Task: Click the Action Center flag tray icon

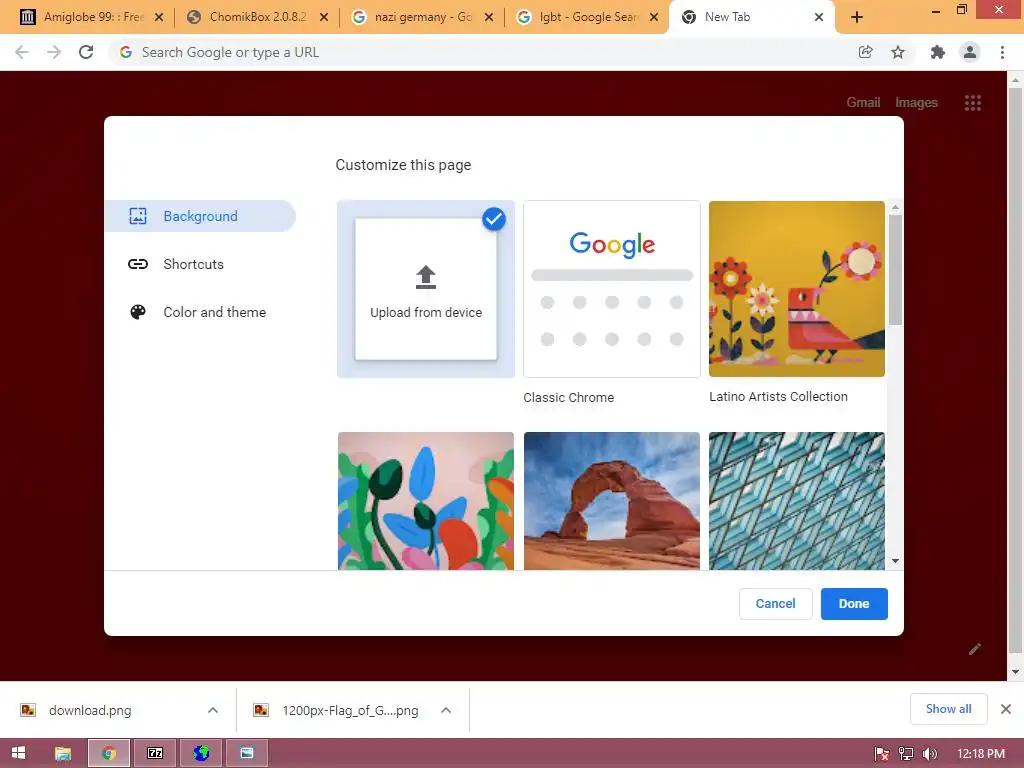Action: [882, 754]
